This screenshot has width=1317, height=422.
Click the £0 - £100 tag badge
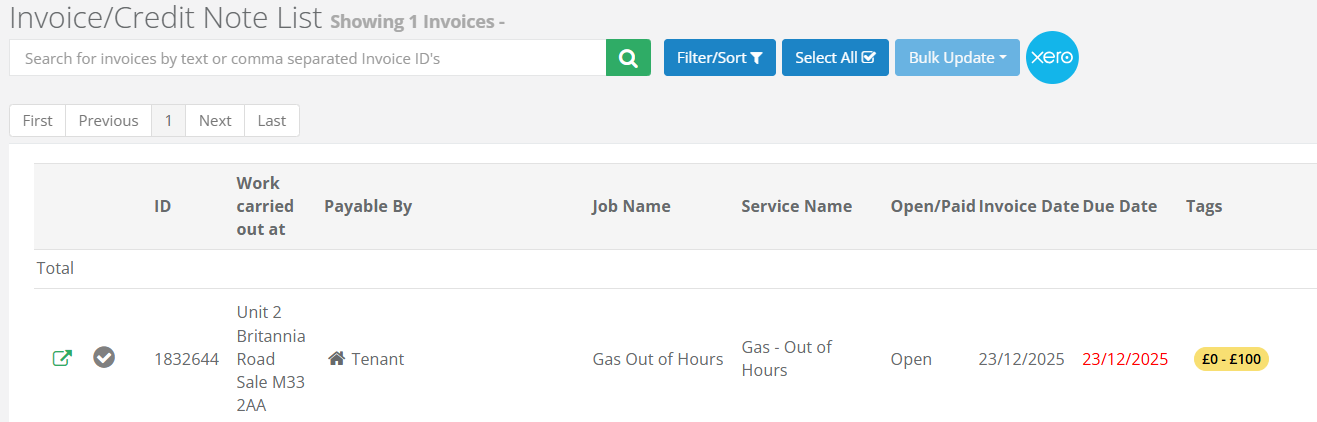[x=1231, y=359]
